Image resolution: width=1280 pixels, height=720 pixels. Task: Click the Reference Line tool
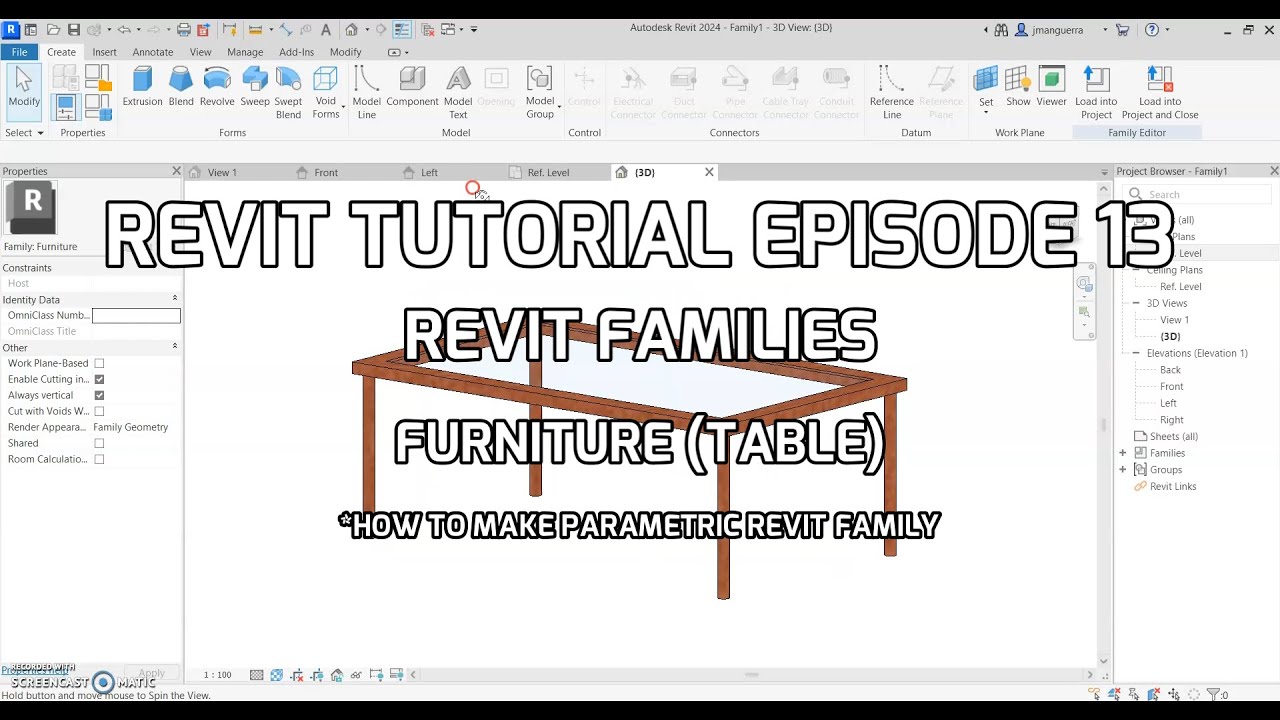tap(891, 92)
